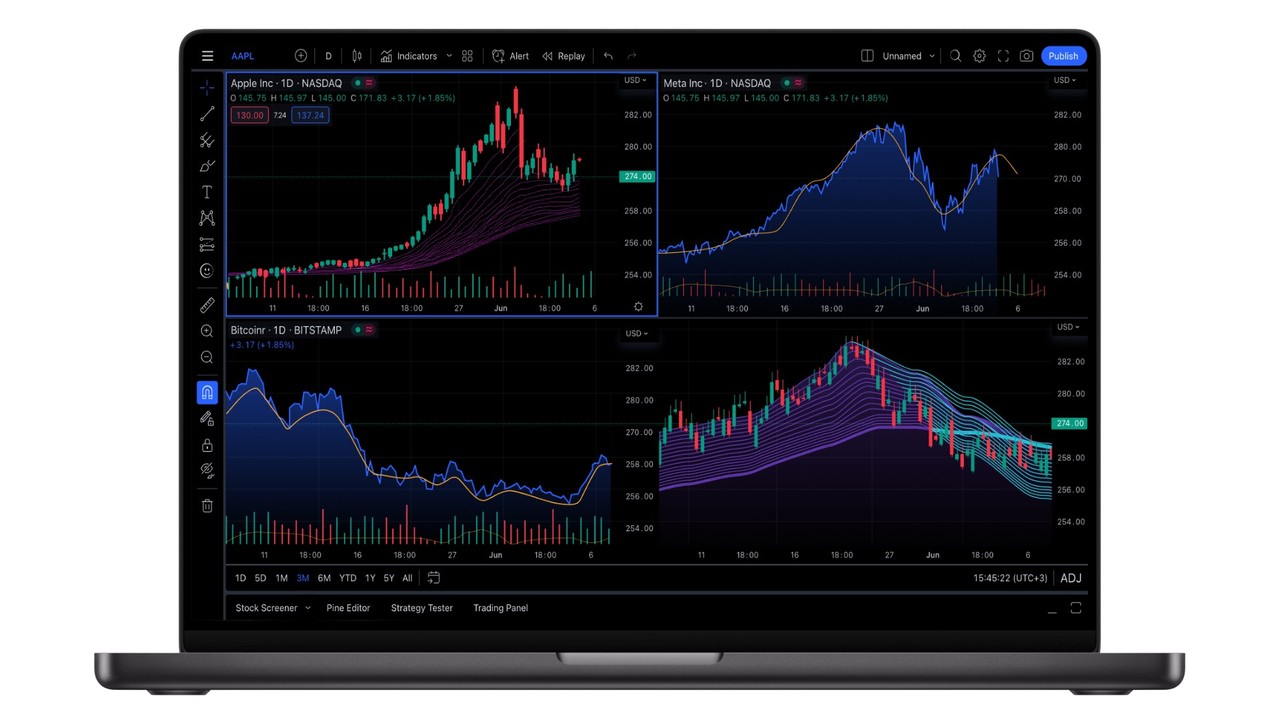Select the Text annotation tool
The width and height of the screenshot is (1280, 720).
coord(207,192)
